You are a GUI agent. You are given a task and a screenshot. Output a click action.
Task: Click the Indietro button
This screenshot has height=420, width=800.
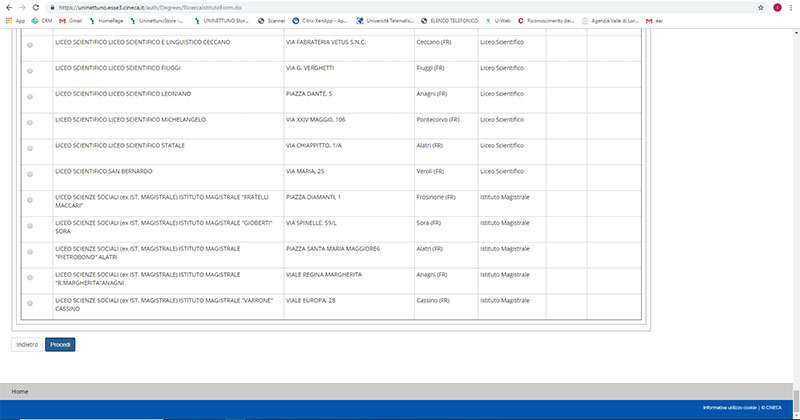click(27, 344)
